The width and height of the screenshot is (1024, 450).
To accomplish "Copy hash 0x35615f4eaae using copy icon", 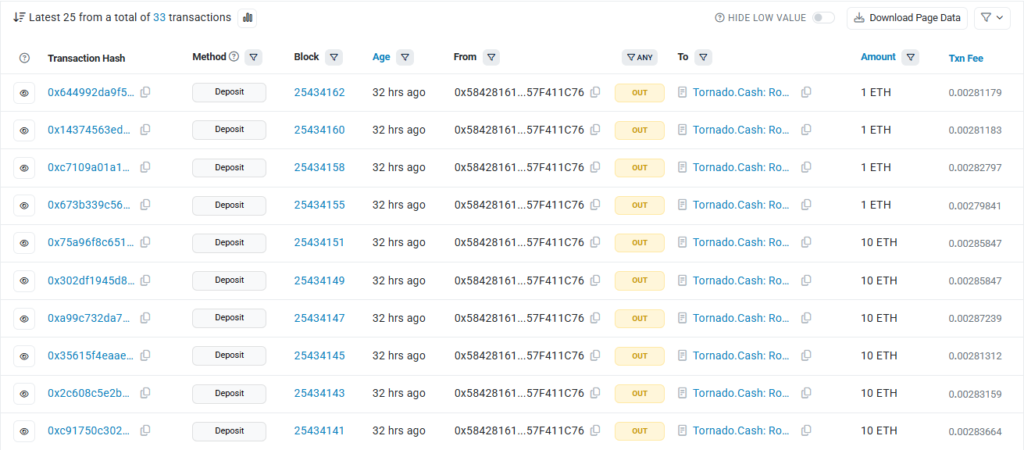I will [x=145, y=355].
